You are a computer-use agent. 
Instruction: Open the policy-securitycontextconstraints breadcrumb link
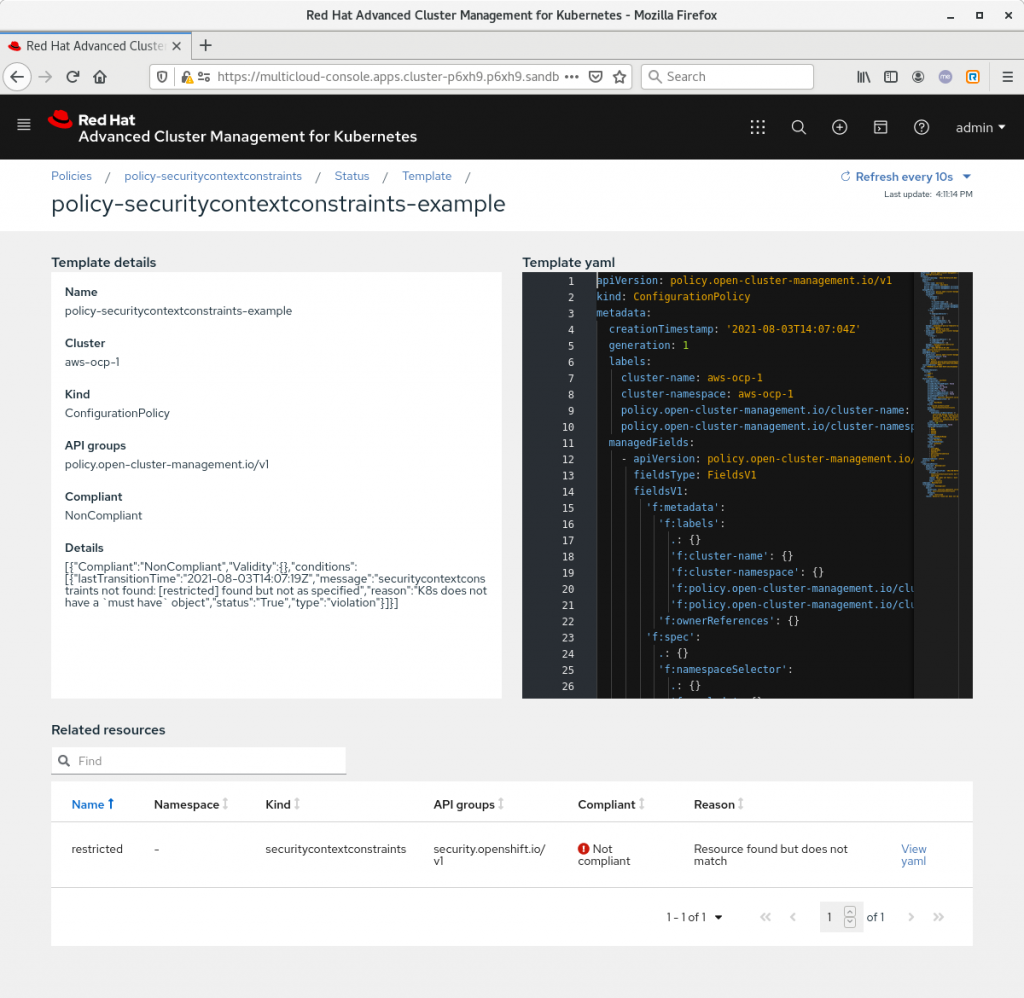click(x=213, y=176)
